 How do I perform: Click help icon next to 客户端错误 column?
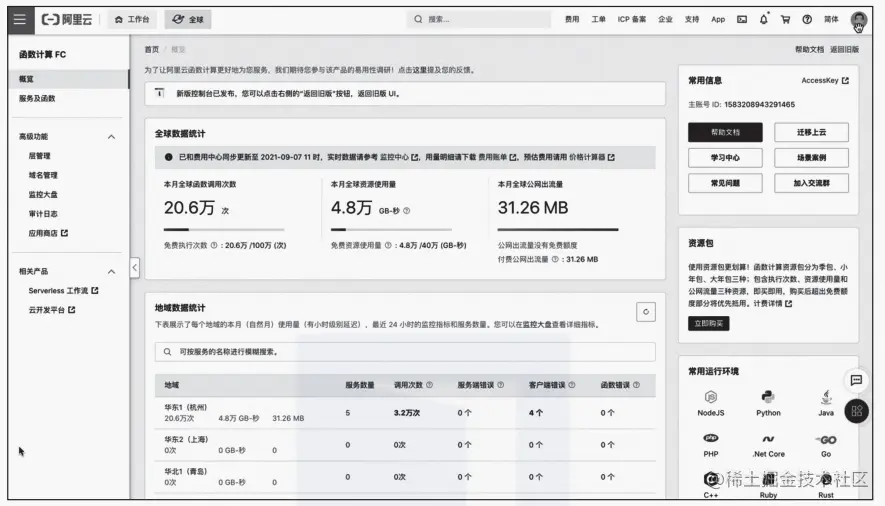point(572,385)
